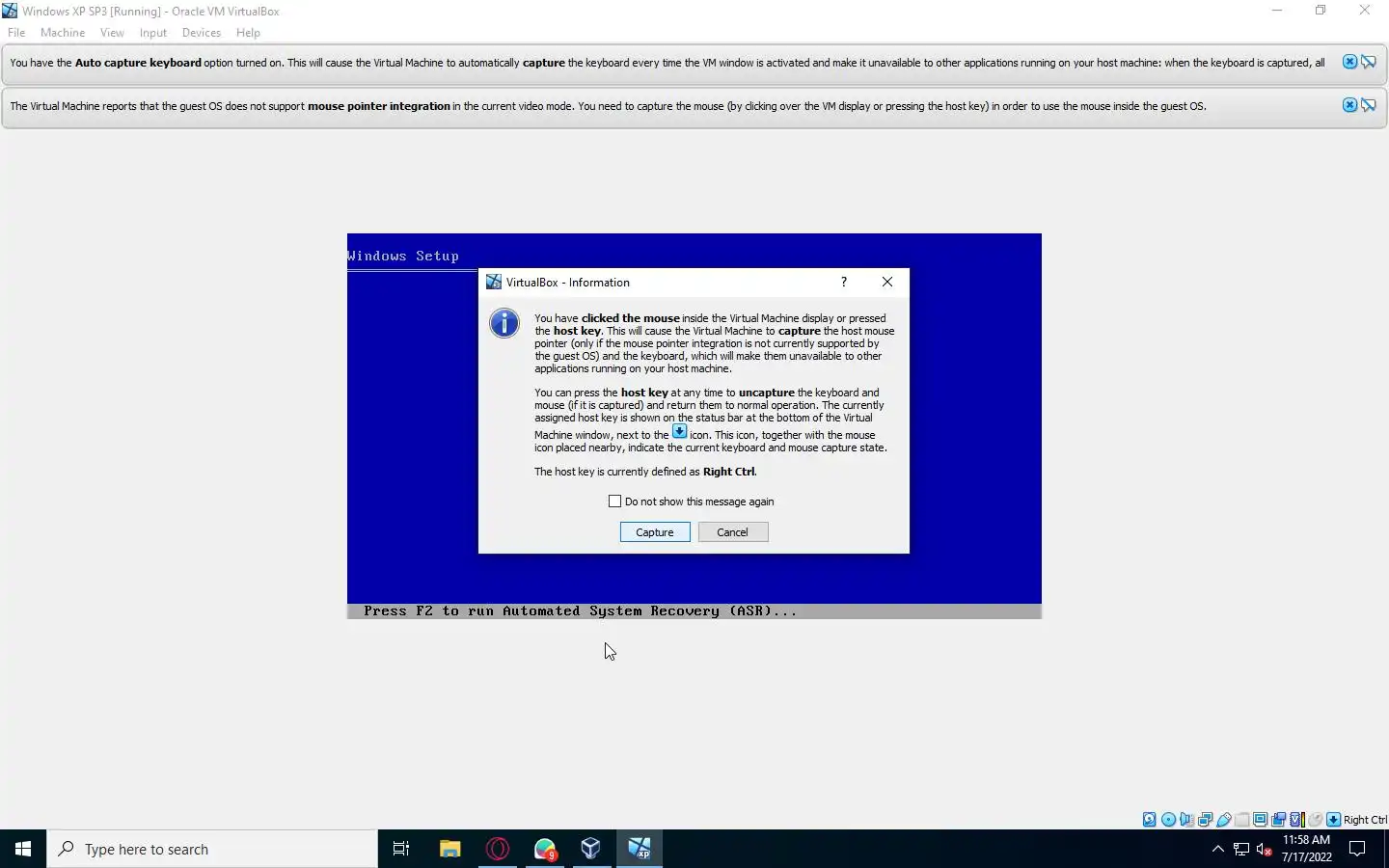
Task: Open Task View on the taskbar
Action: (401, 849)
